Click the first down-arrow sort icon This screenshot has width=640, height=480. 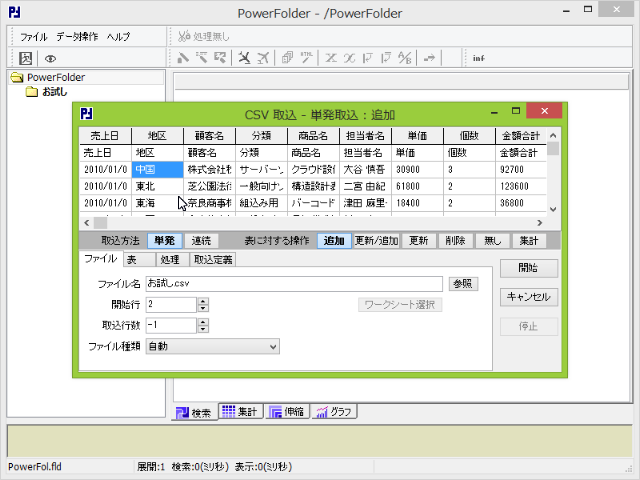[x=368, y=58]
